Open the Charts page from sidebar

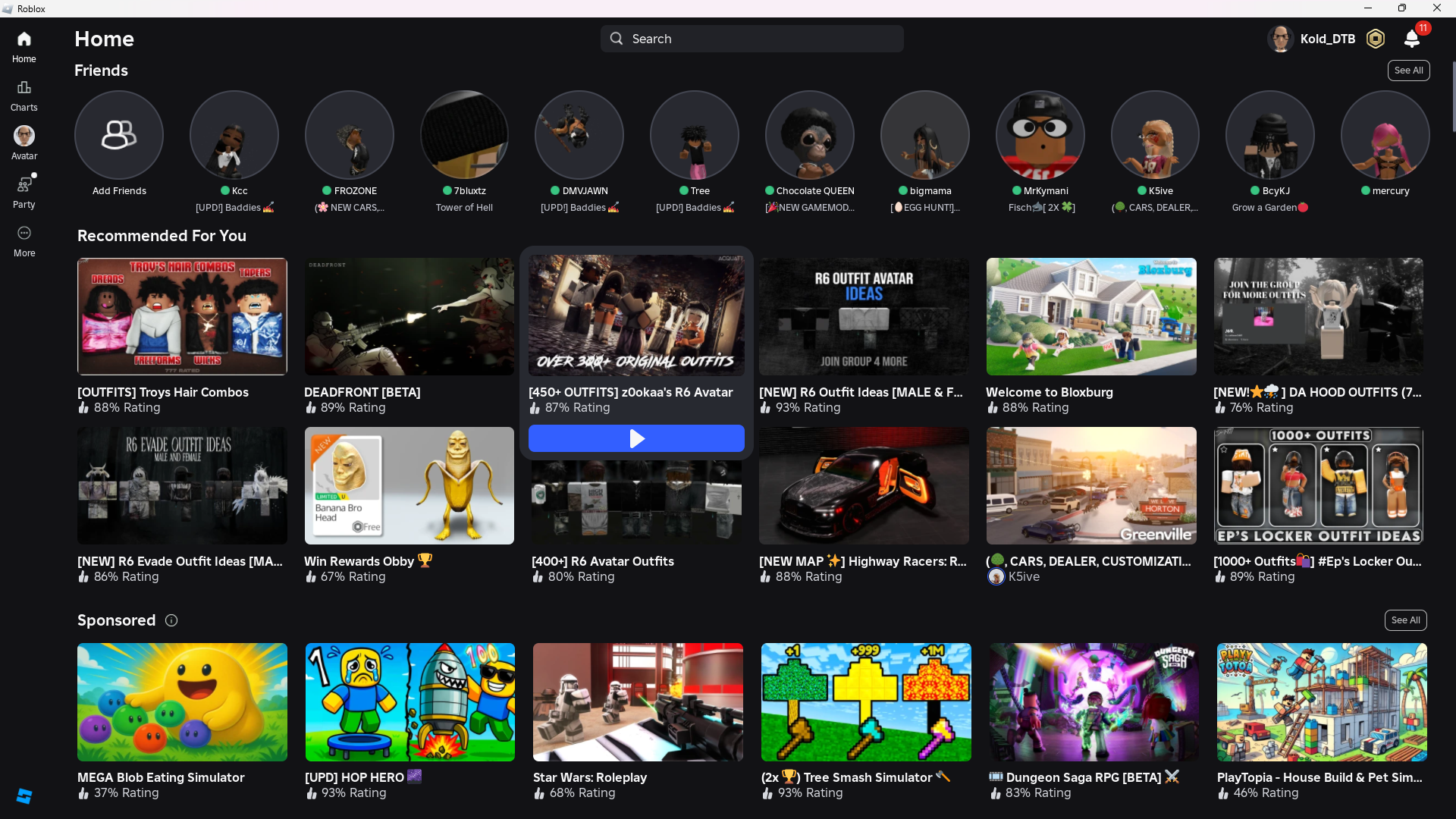coord(24,96)
